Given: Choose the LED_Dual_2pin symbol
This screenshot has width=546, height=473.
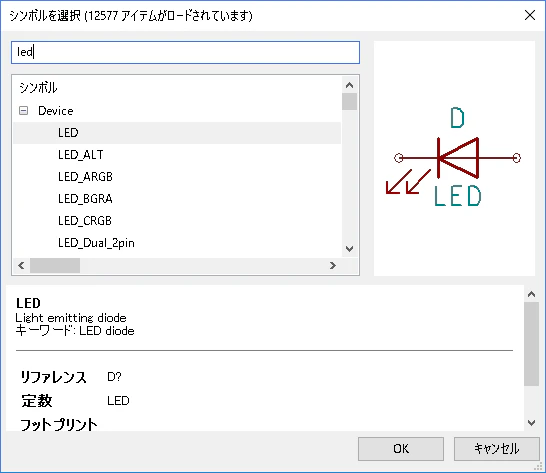Looking at the screenshot, I should [x=177, y=243].
